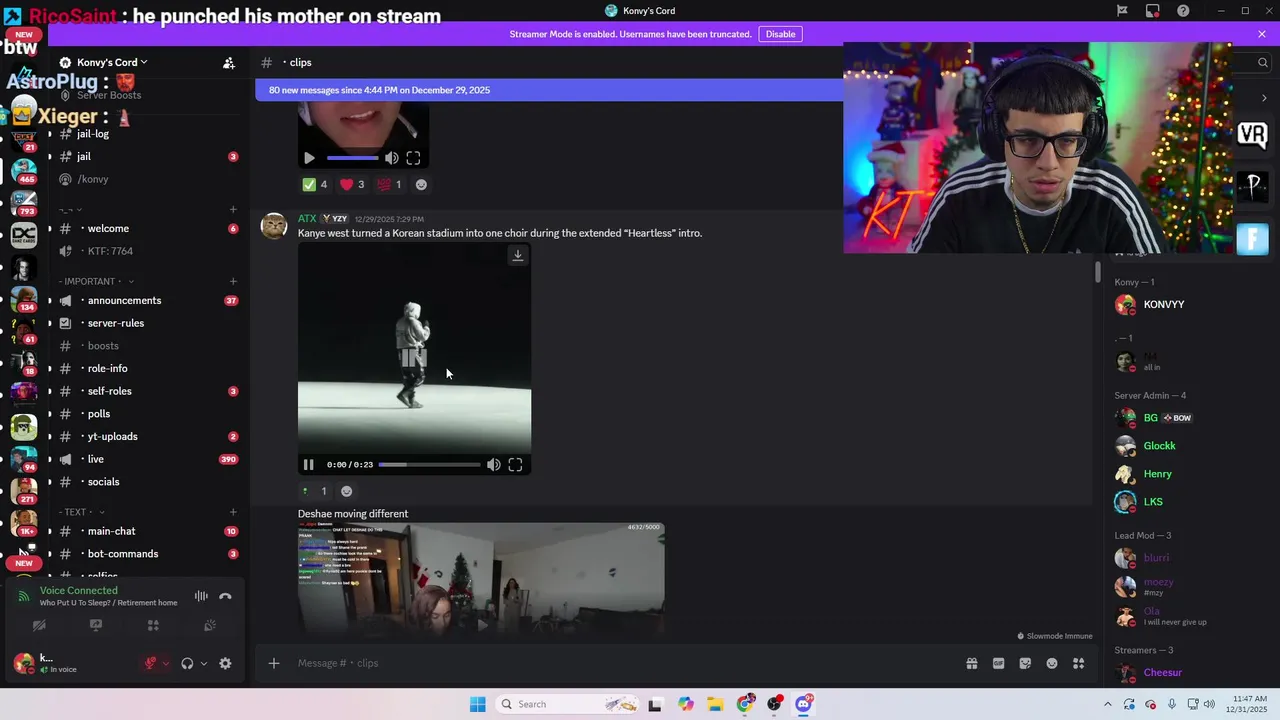The width and height of the screenshot is (1280, 720).
Task: Turn on camera in voice panel
Action: coord(39,625)
